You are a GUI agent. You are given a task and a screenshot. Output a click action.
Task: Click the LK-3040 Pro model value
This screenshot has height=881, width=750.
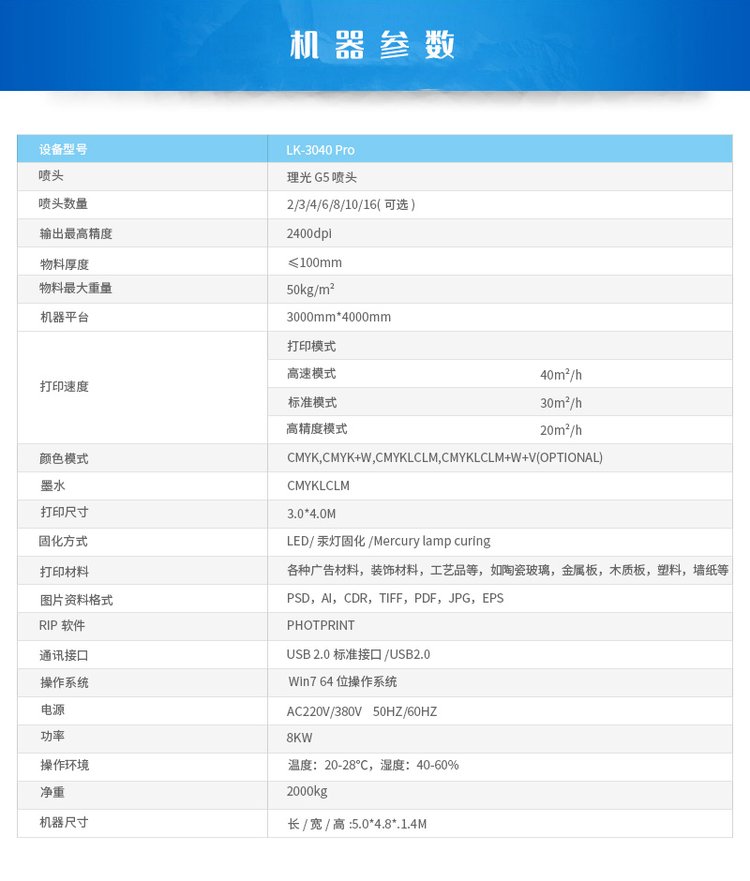320,150
